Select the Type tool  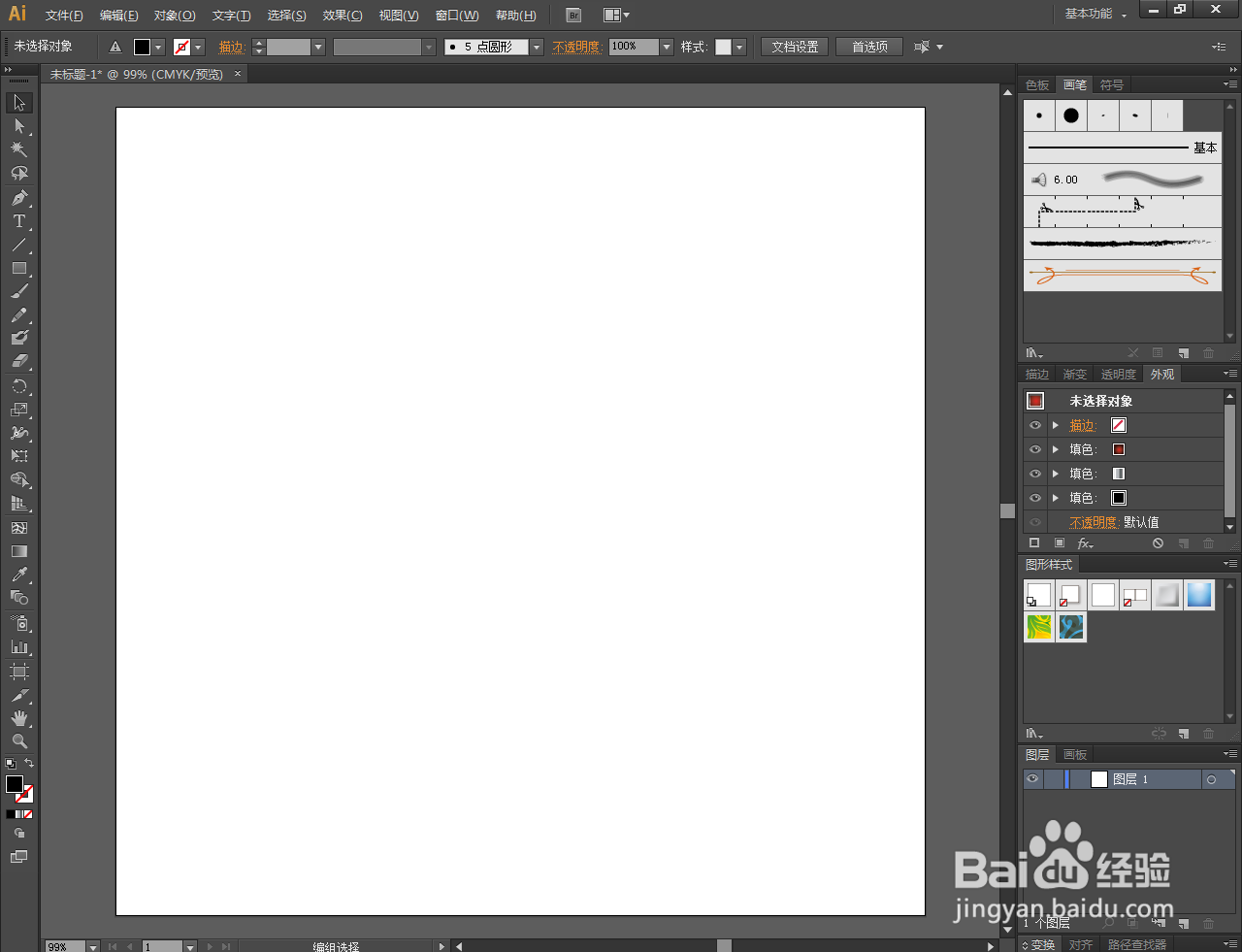coord(19,221)
